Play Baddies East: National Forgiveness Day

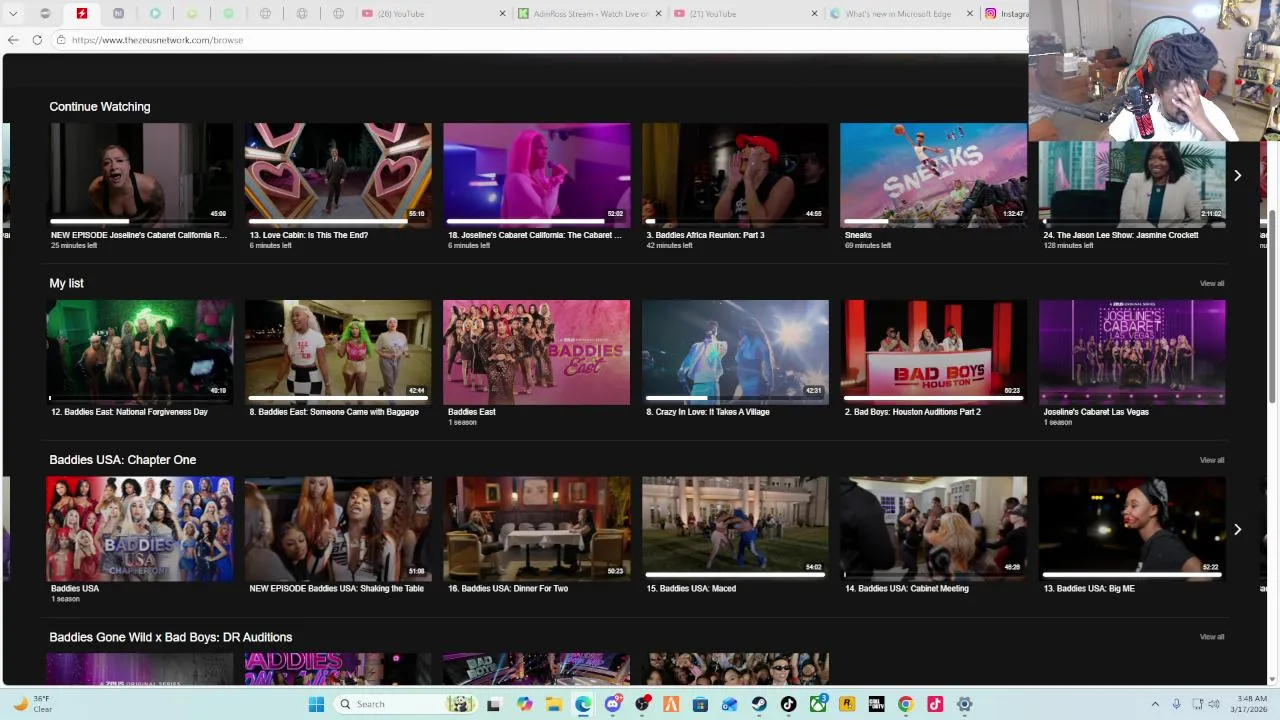coord(140,352)
